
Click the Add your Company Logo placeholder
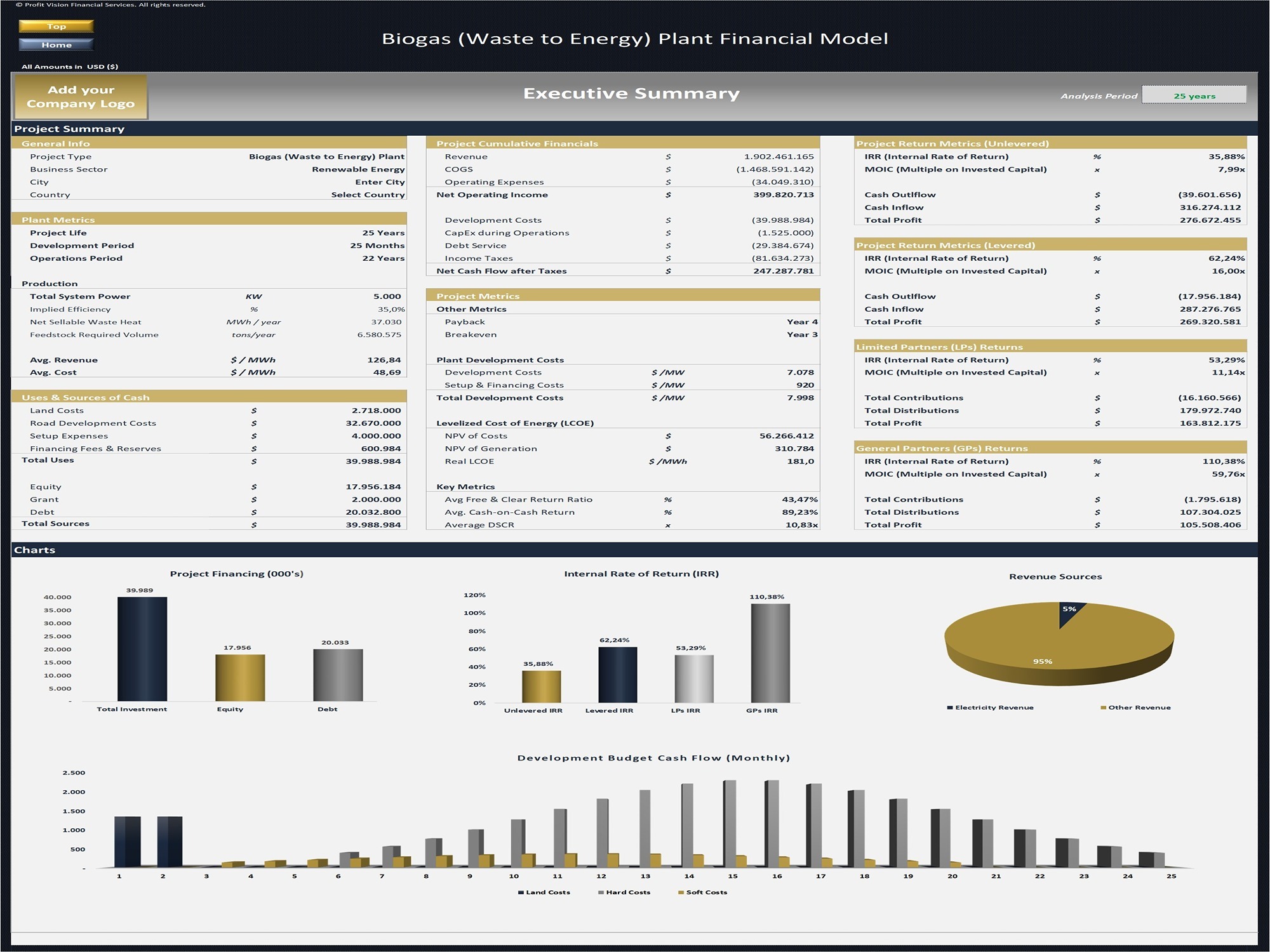(80, 96)
